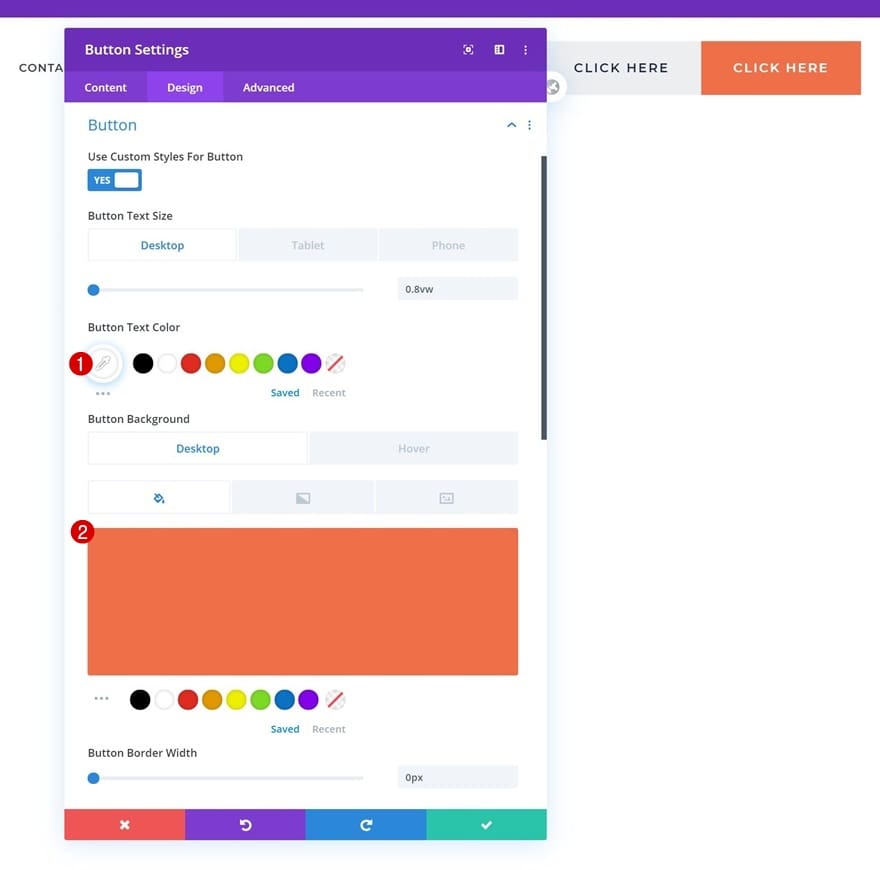The image size is (880, 870).
Task: Save settings with green checkmark button
Action: pyautogui.click(x=487, y=825)
